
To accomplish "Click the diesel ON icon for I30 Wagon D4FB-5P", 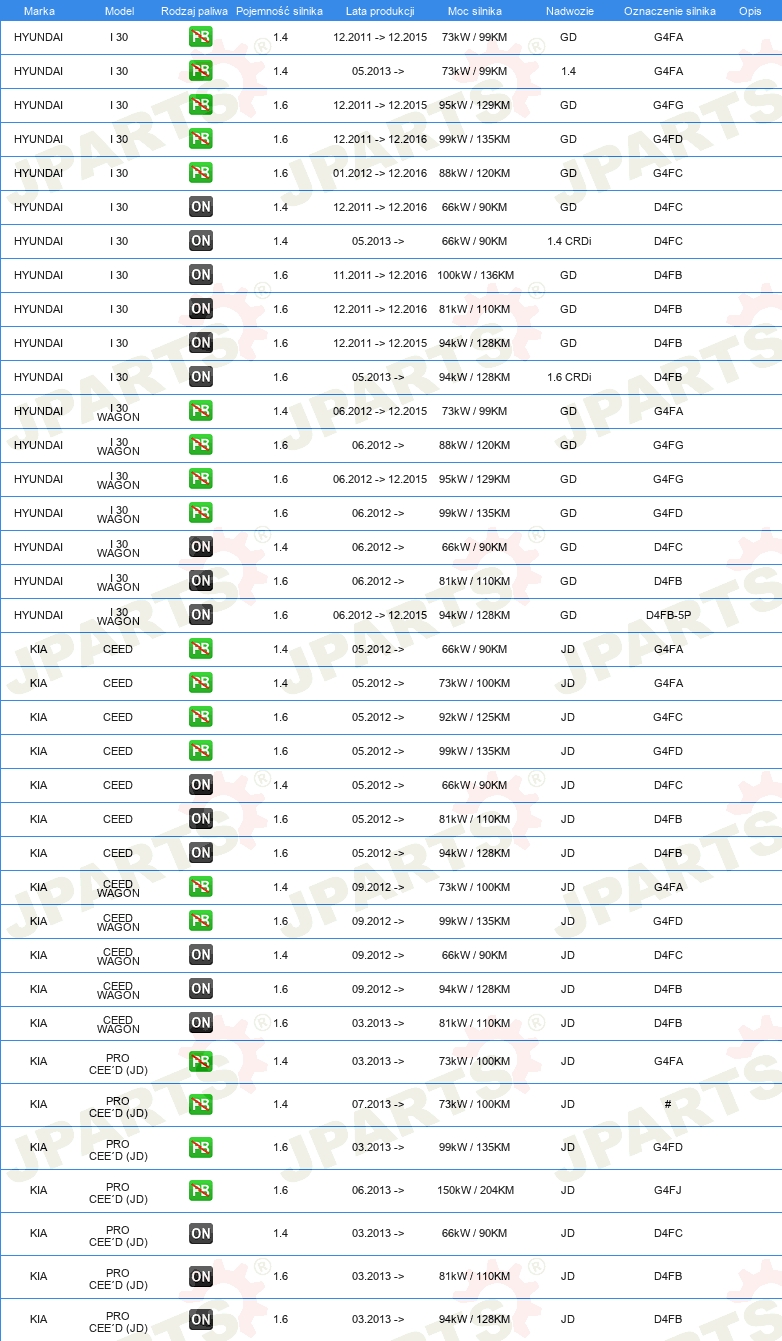I will coord(201,615).
